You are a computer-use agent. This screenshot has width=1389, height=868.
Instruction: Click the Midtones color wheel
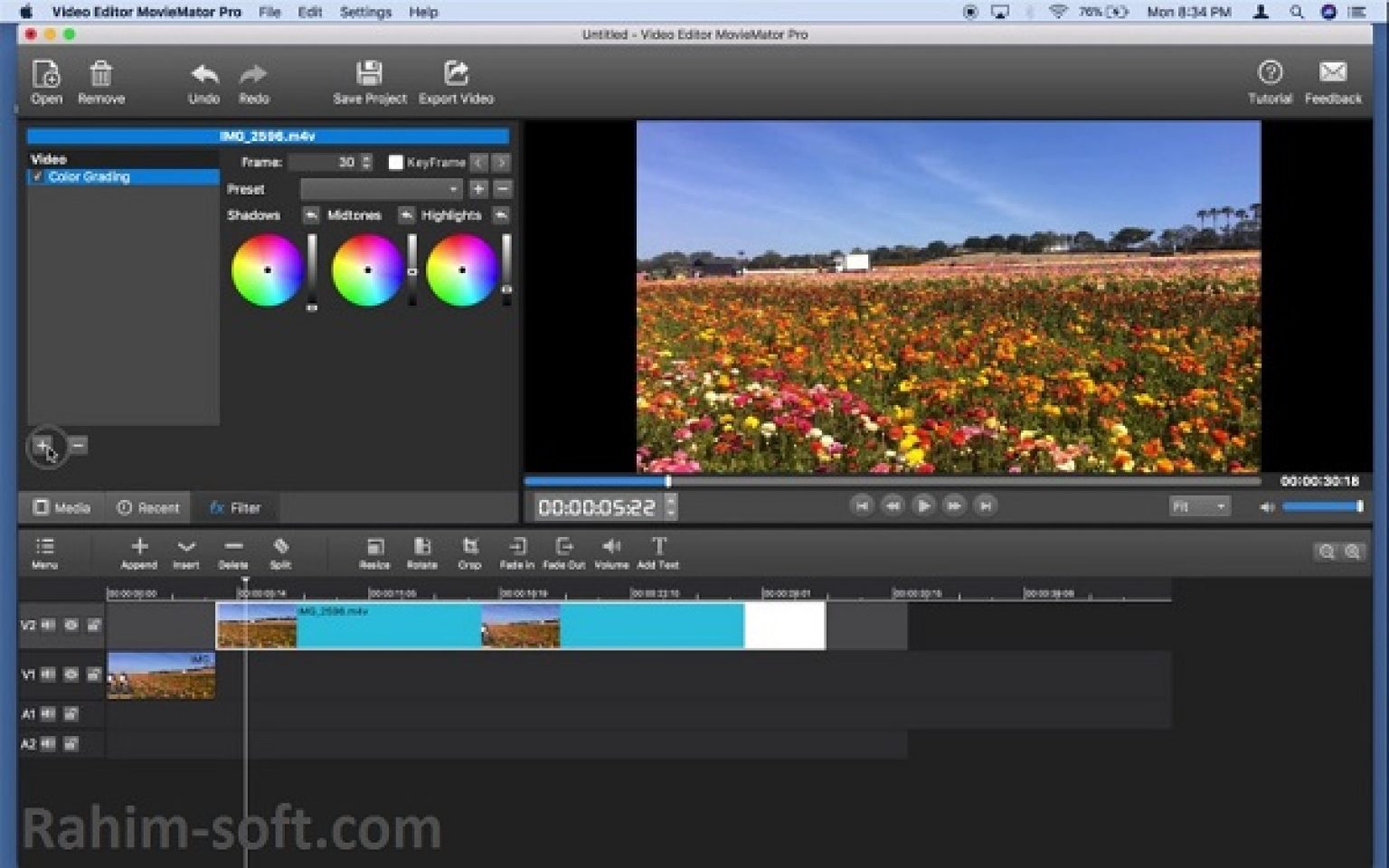[367, 270]
